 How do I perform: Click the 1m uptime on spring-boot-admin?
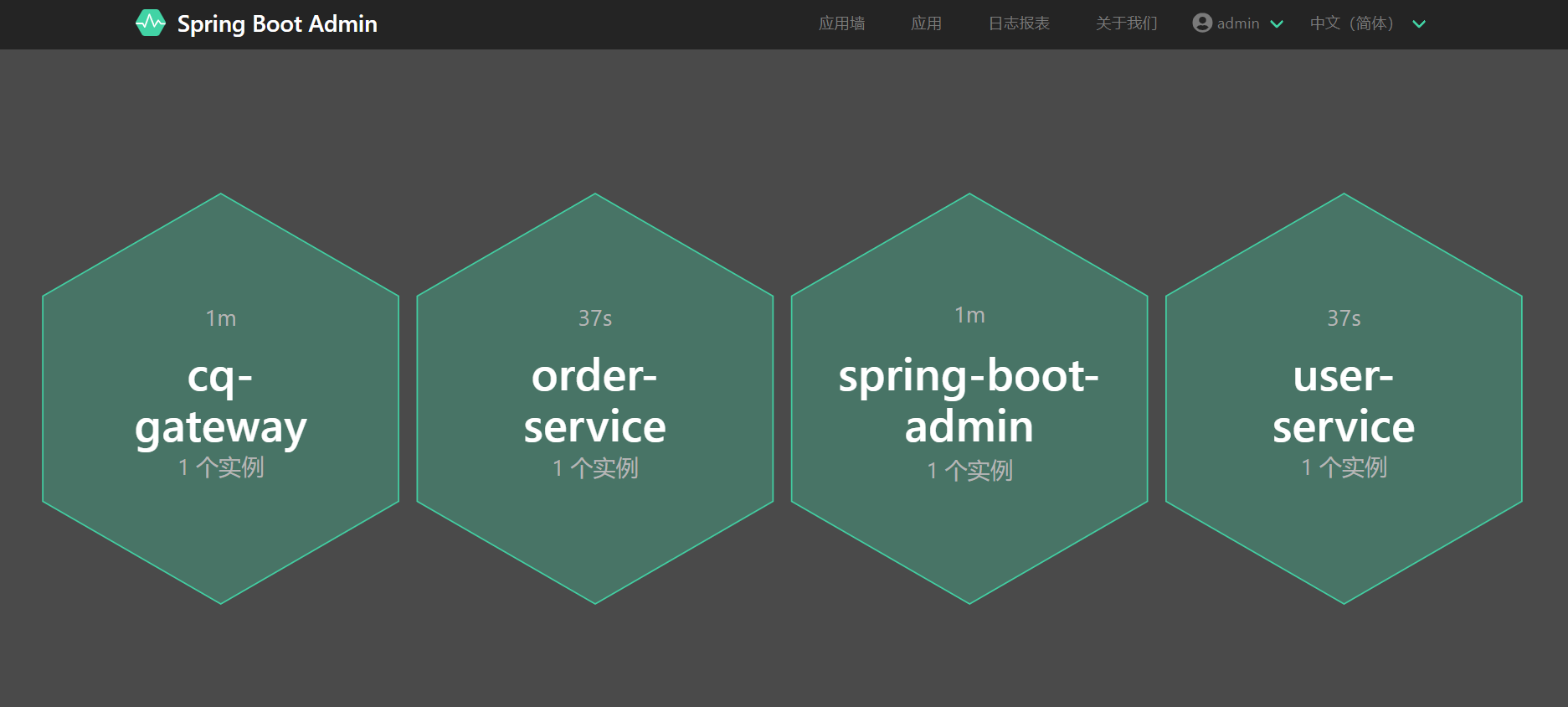[969, 315]
